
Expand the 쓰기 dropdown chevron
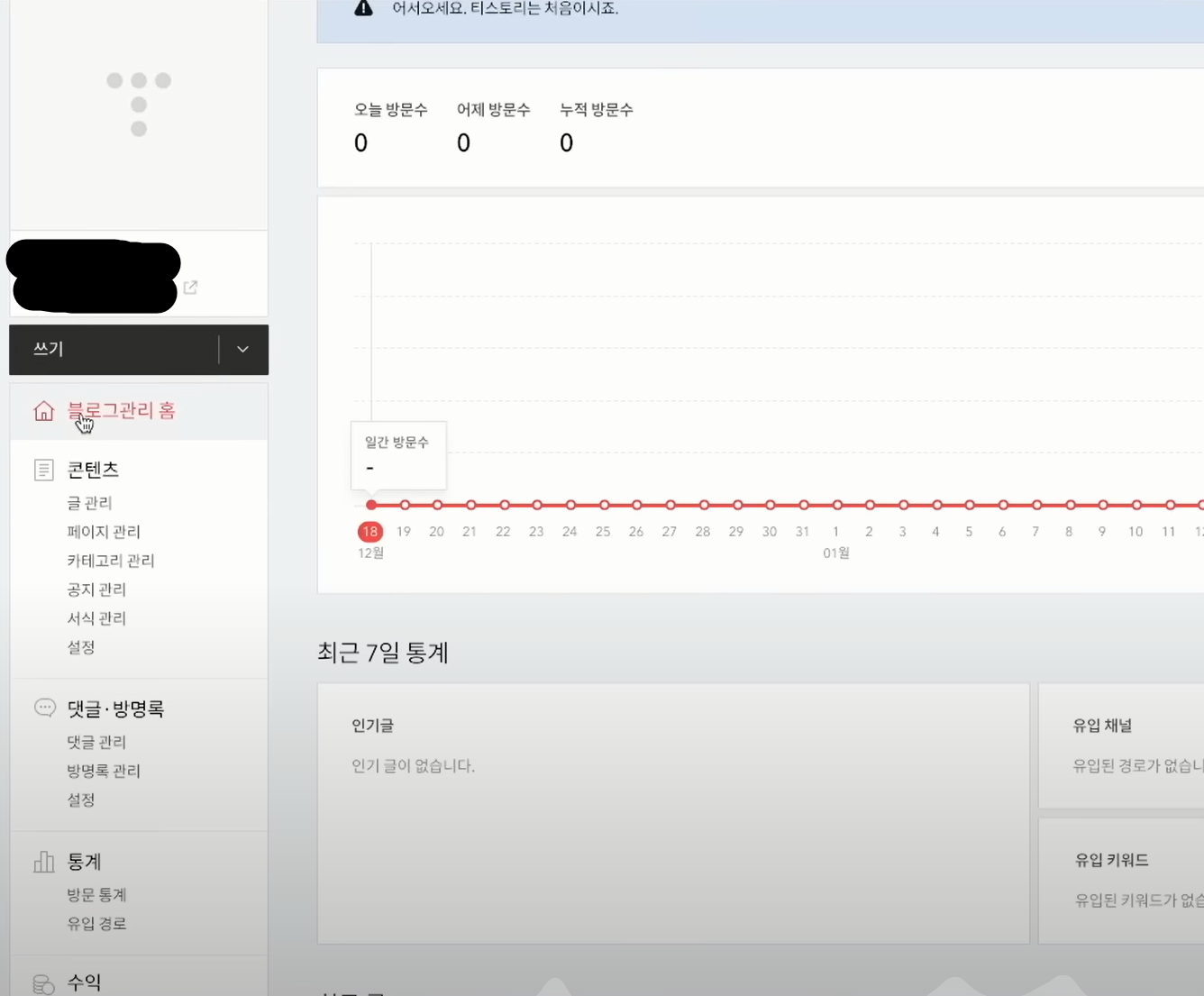(x=242, y=350)
